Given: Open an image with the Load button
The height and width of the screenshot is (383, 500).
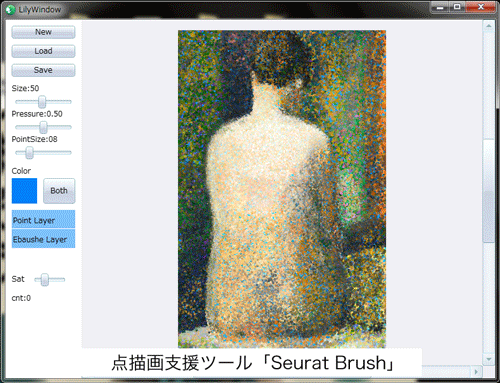Looking at the screenshot, I should point(43,51).
